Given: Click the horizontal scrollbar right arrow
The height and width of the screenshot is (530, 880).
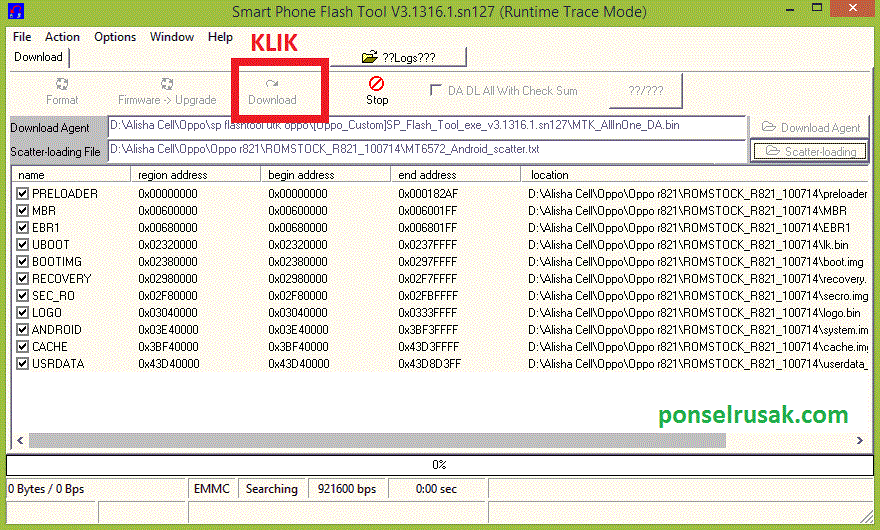Looking at the screenshot, I should coord(859,441).
